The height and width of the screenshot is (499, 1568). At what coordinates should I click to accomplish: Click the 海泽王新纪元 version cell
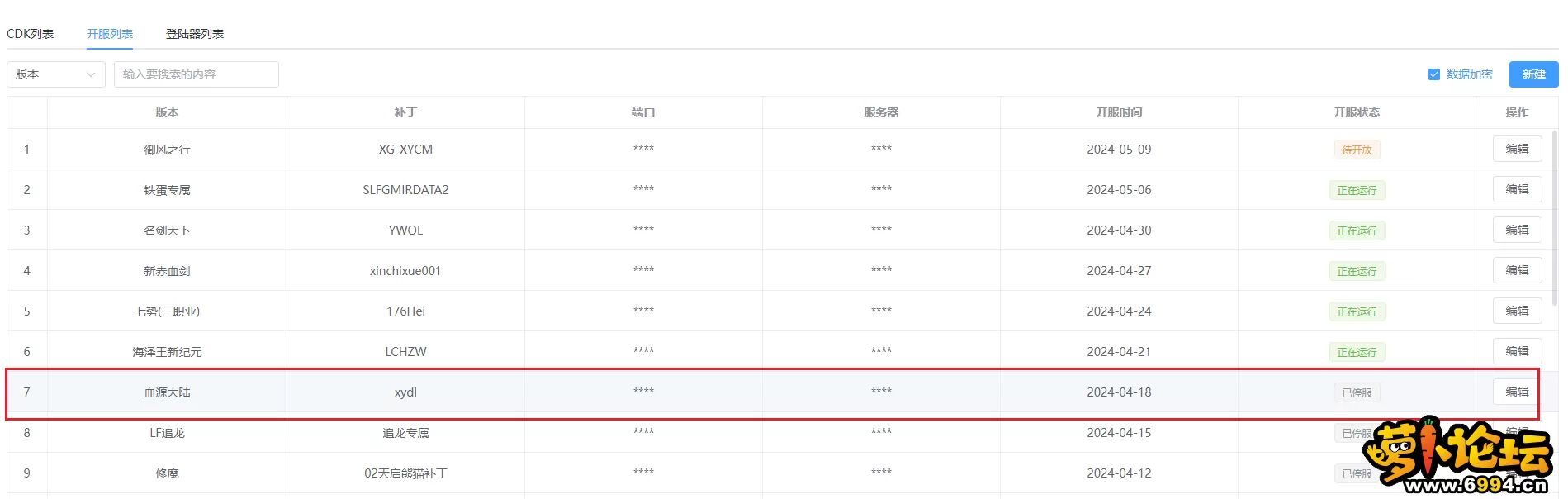[x=167, y=352]
